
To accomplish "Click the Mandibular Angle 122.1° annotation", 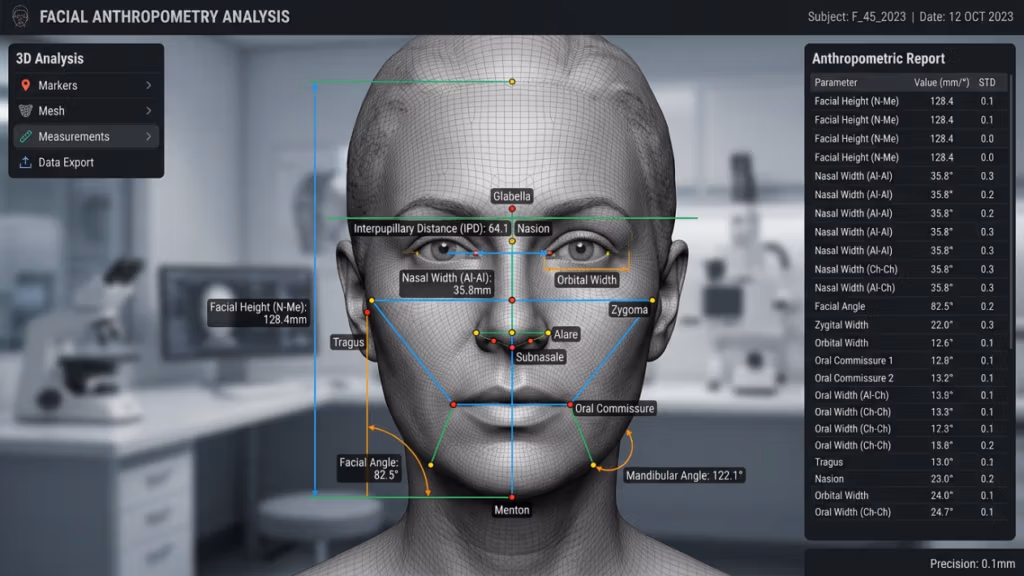I will pos(684,475).
